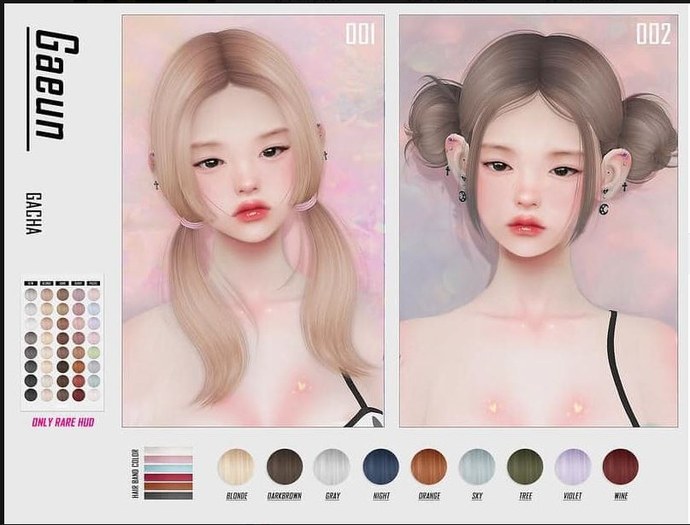Click the WINE label text
Screen dimensions: 690x525
coord(621,496)
